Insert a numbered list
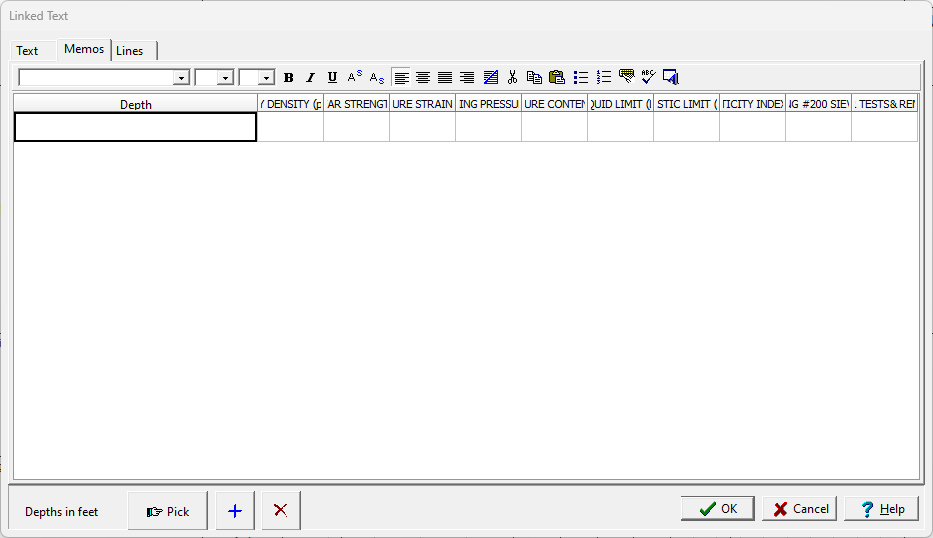Image resolution: width=933 pixels, height=538 pixels. 603,77
